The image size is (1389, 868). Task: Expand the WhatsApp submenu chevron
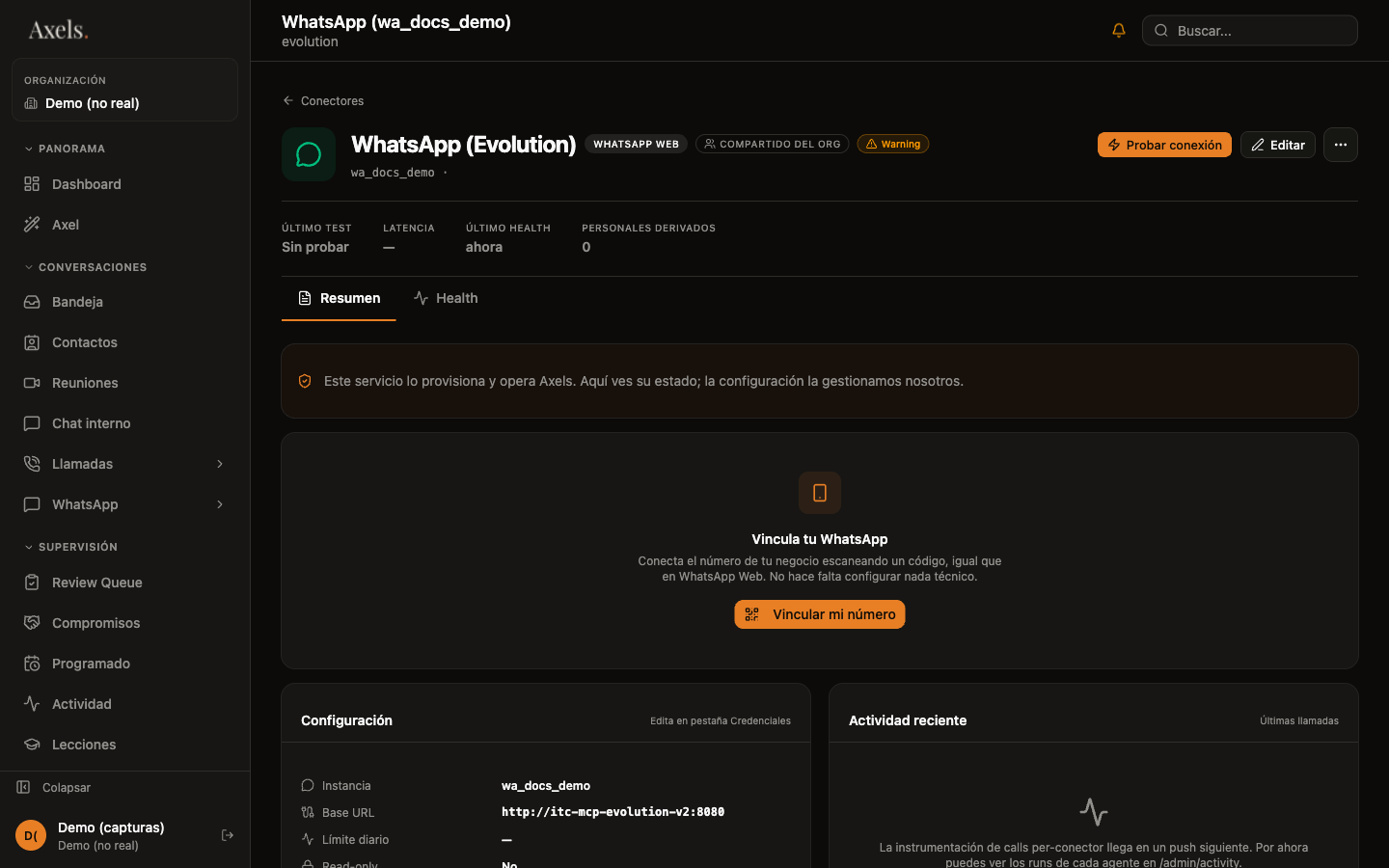pos(220,504)
